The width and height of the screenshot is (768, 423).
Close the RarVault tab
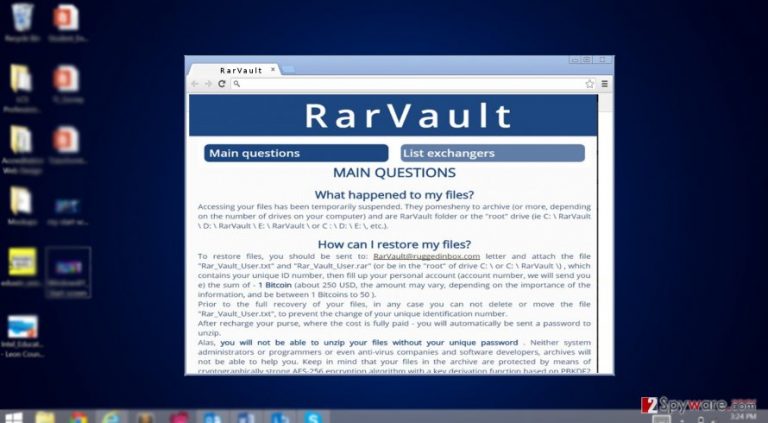(x=273, y=70)
